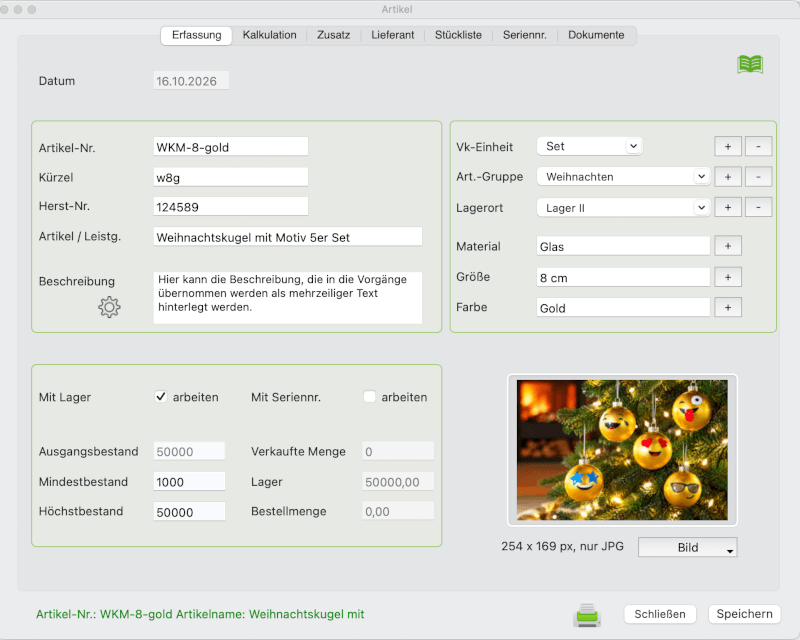Screen dimensions: 800x640
Task: Switch to the Dokumente tab
Action: point(596,35)
